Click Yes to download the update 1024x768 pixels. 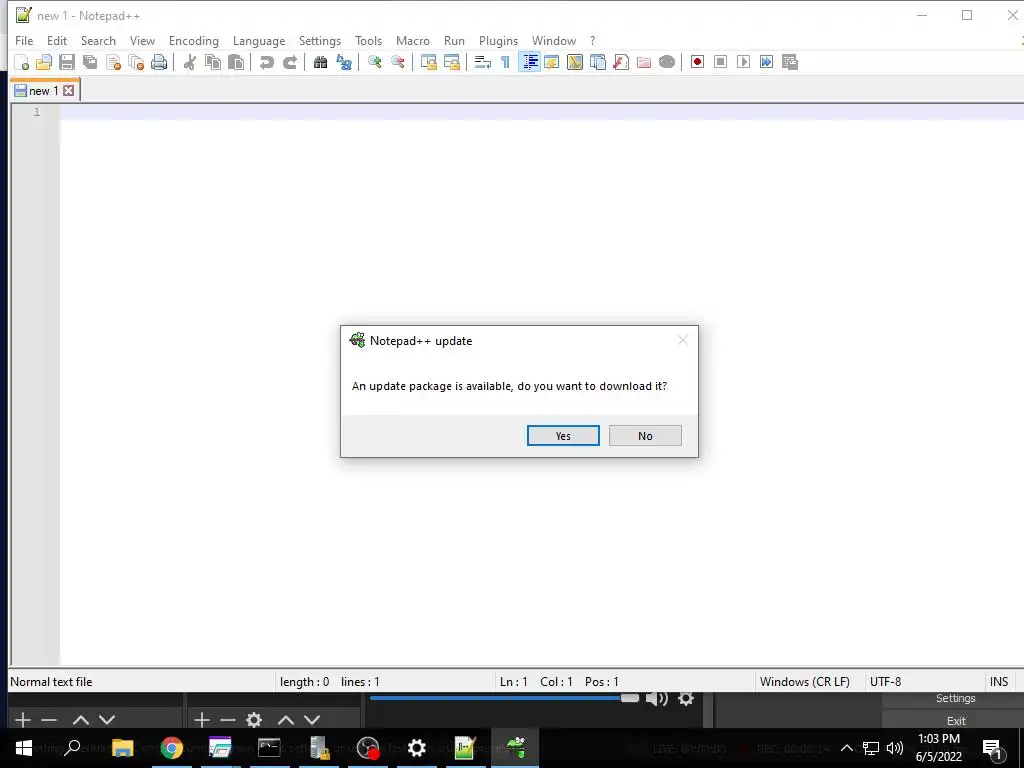(563, 436)
